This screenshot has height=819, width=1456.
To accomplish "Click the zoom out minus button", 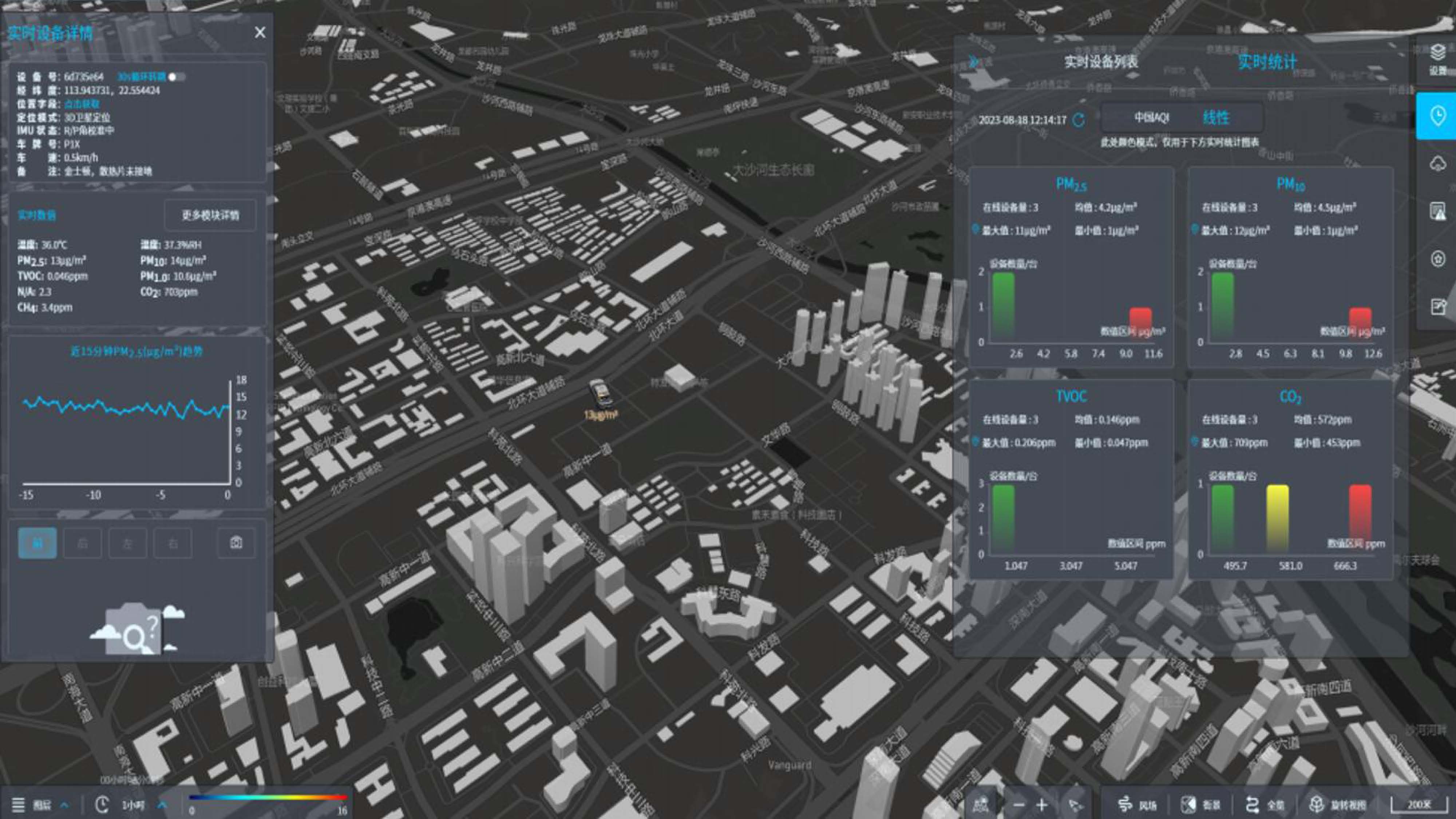I will pyautogui.click(x=1018, y=804).
